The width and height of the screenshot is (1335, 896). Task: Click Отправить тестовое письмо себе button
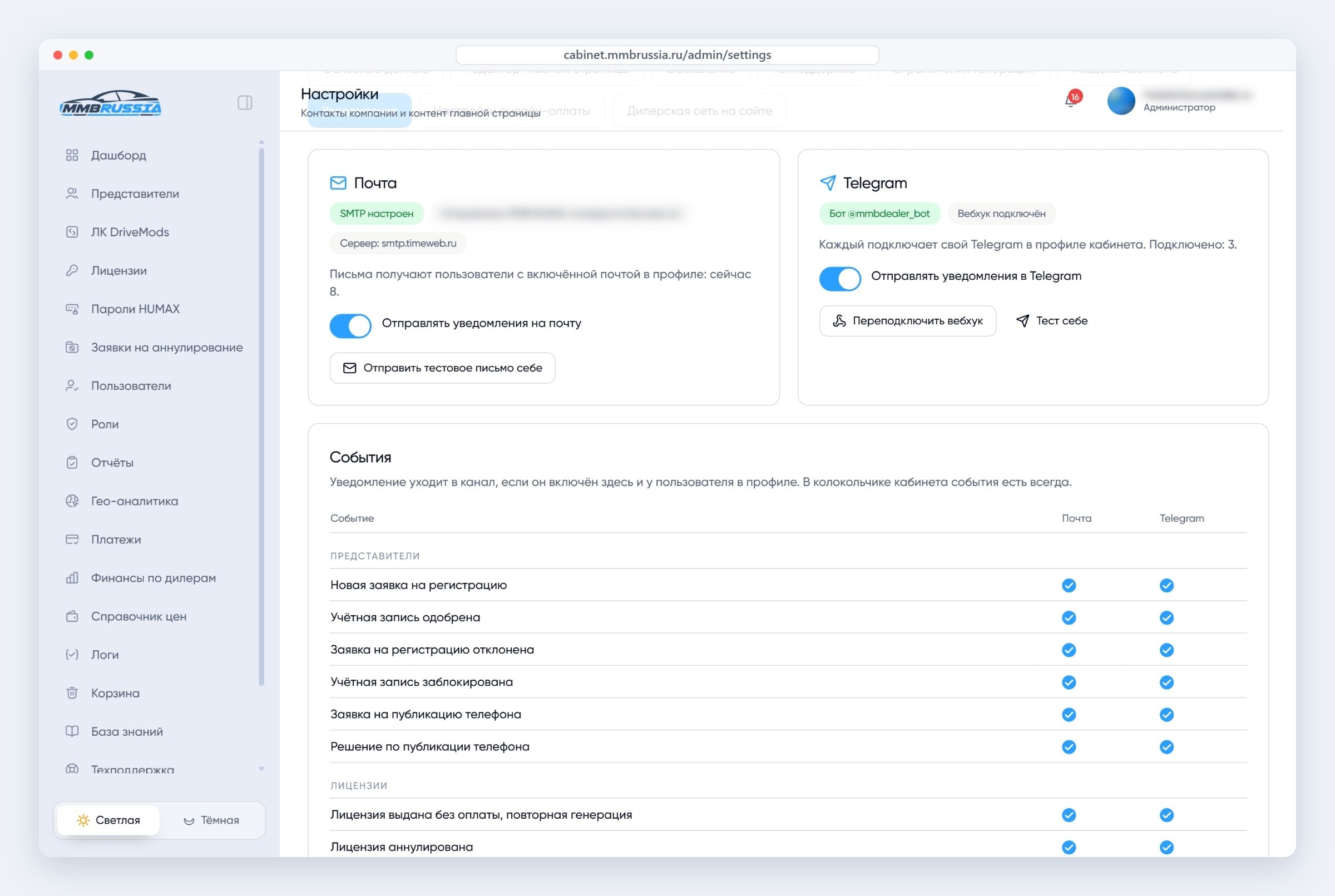442,368
